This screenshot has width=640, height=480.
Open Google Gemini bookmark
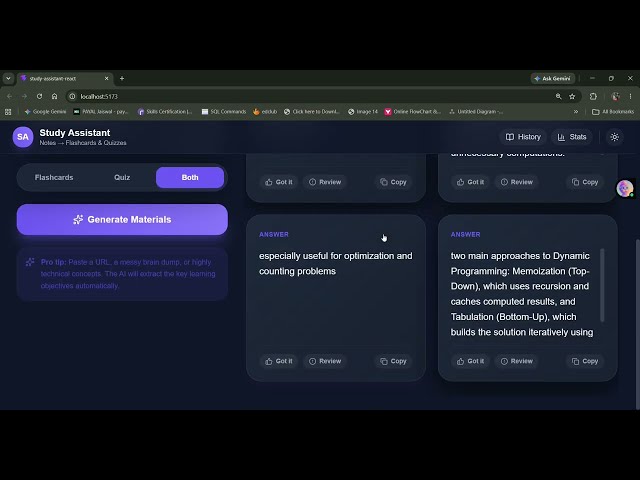point(45,111)
